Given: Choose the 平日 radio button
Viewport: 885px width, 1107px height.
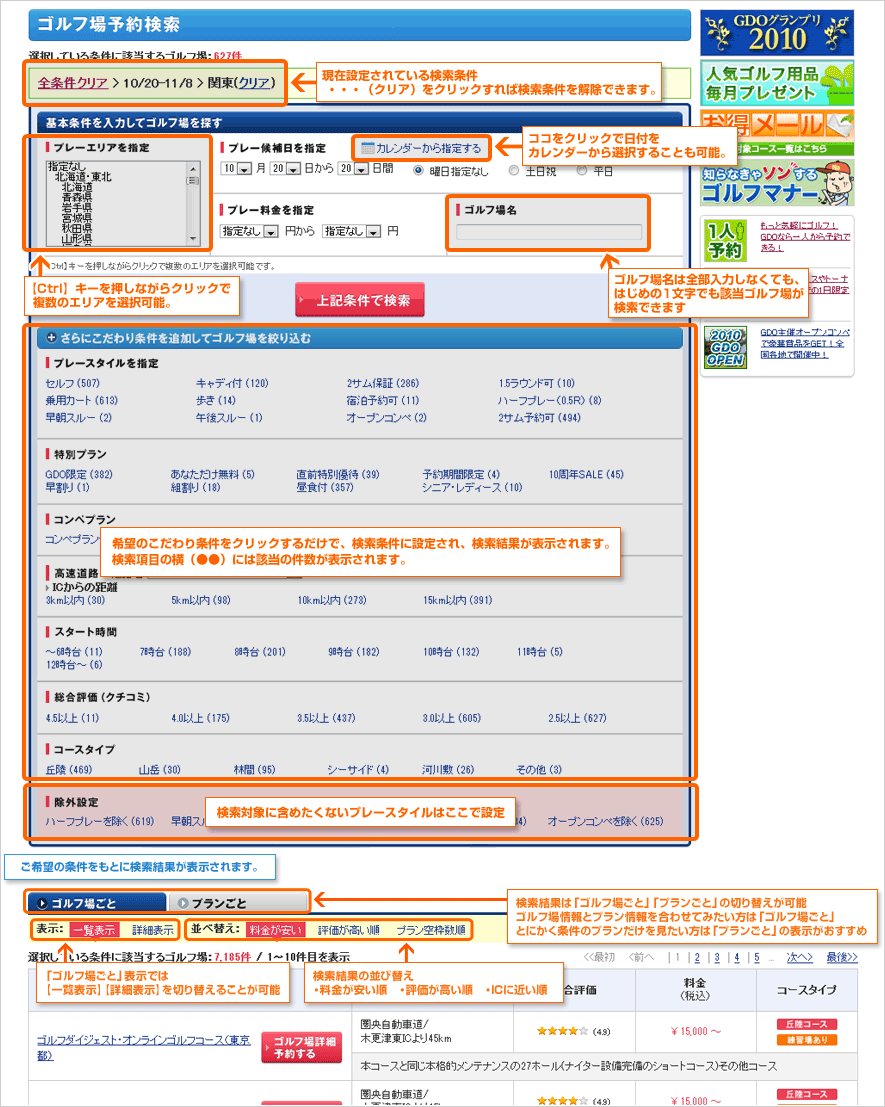Looking at the screenshot, I should pyautogui.click(x=582, y=170).
